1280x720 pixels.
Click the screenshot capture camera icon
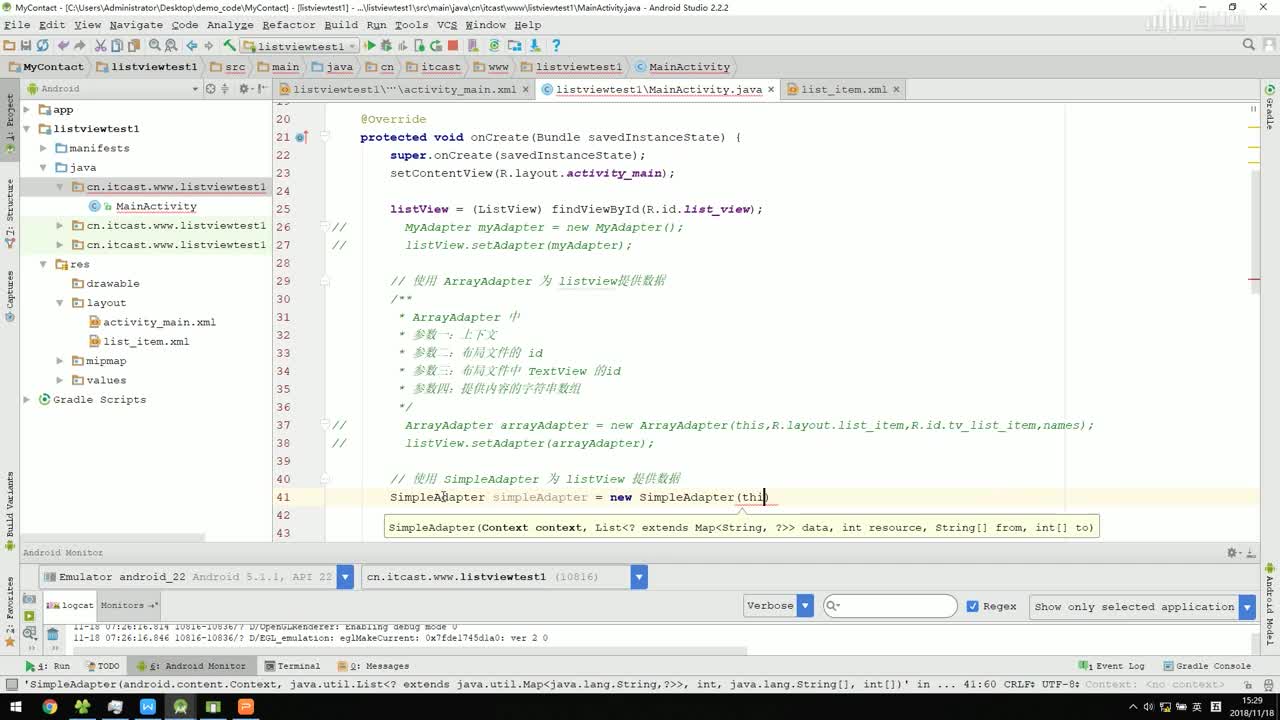point(28,597)
